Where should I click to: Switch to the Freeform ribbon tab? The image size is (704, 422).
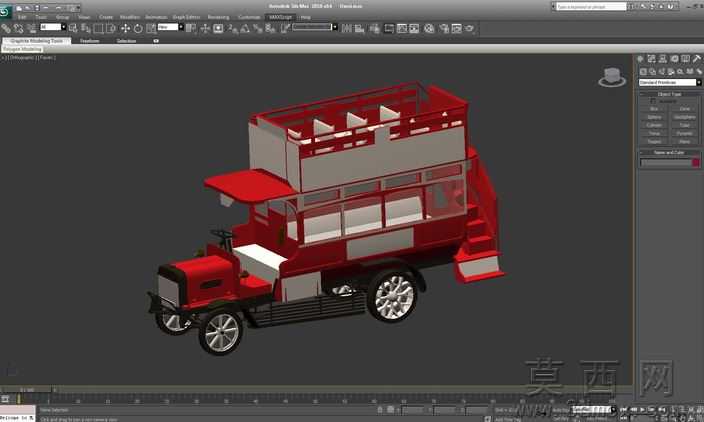pyautogui.click(x=89, y=41)
